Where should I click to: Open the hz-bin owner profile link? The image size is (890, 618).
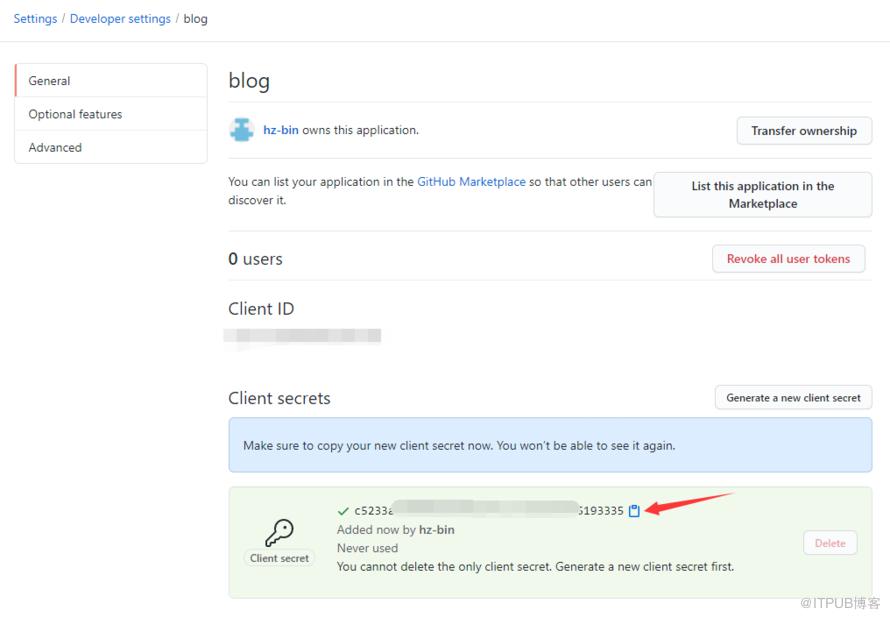pyautogui.click(x=280, y=130)
